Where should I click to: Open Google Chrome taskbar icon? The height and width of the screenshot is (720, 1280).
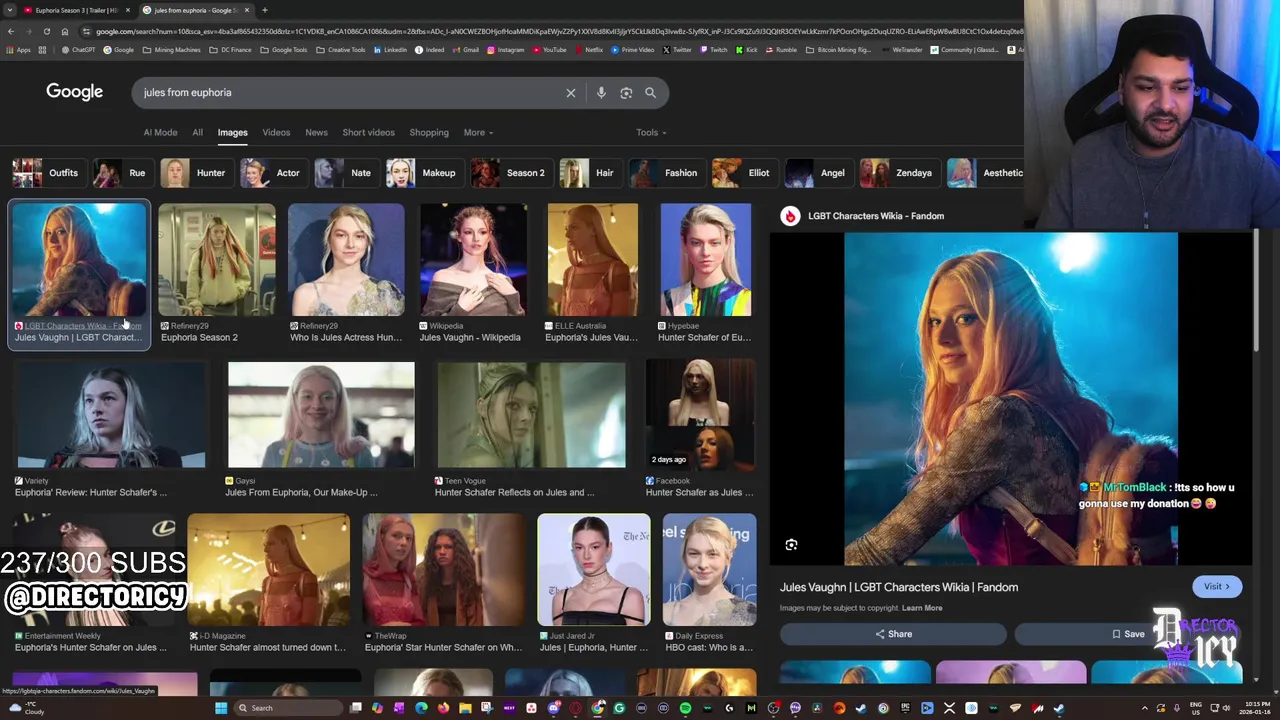pyautogui.click(x=597, y=708)
